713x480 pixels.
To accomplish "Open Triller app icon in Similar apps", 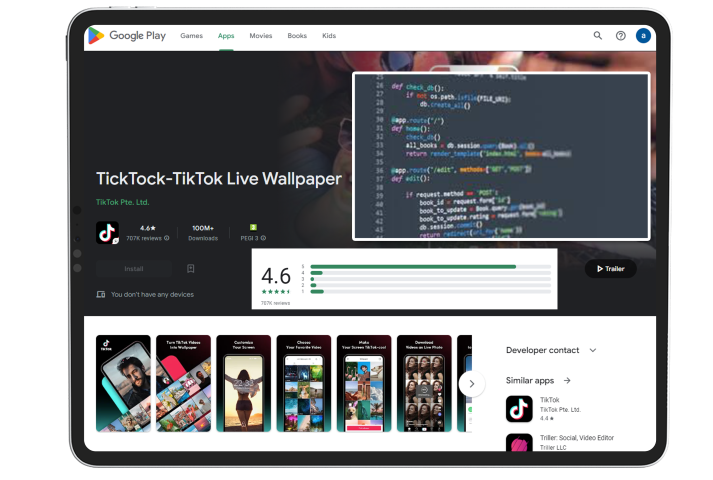I will click(519, 442).
